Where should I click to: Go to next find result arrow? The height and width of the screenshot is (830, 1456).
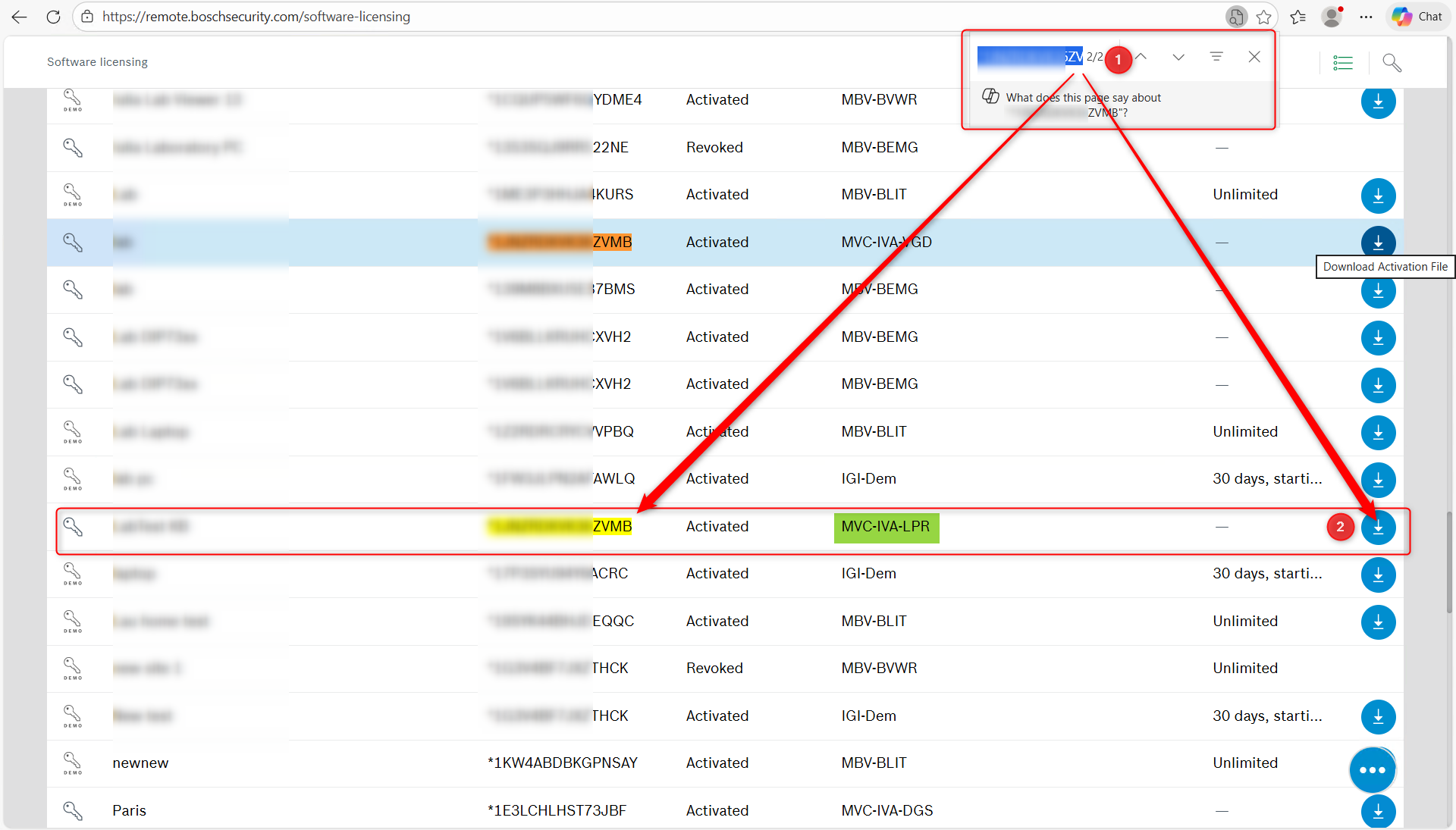coord(1178,57)
